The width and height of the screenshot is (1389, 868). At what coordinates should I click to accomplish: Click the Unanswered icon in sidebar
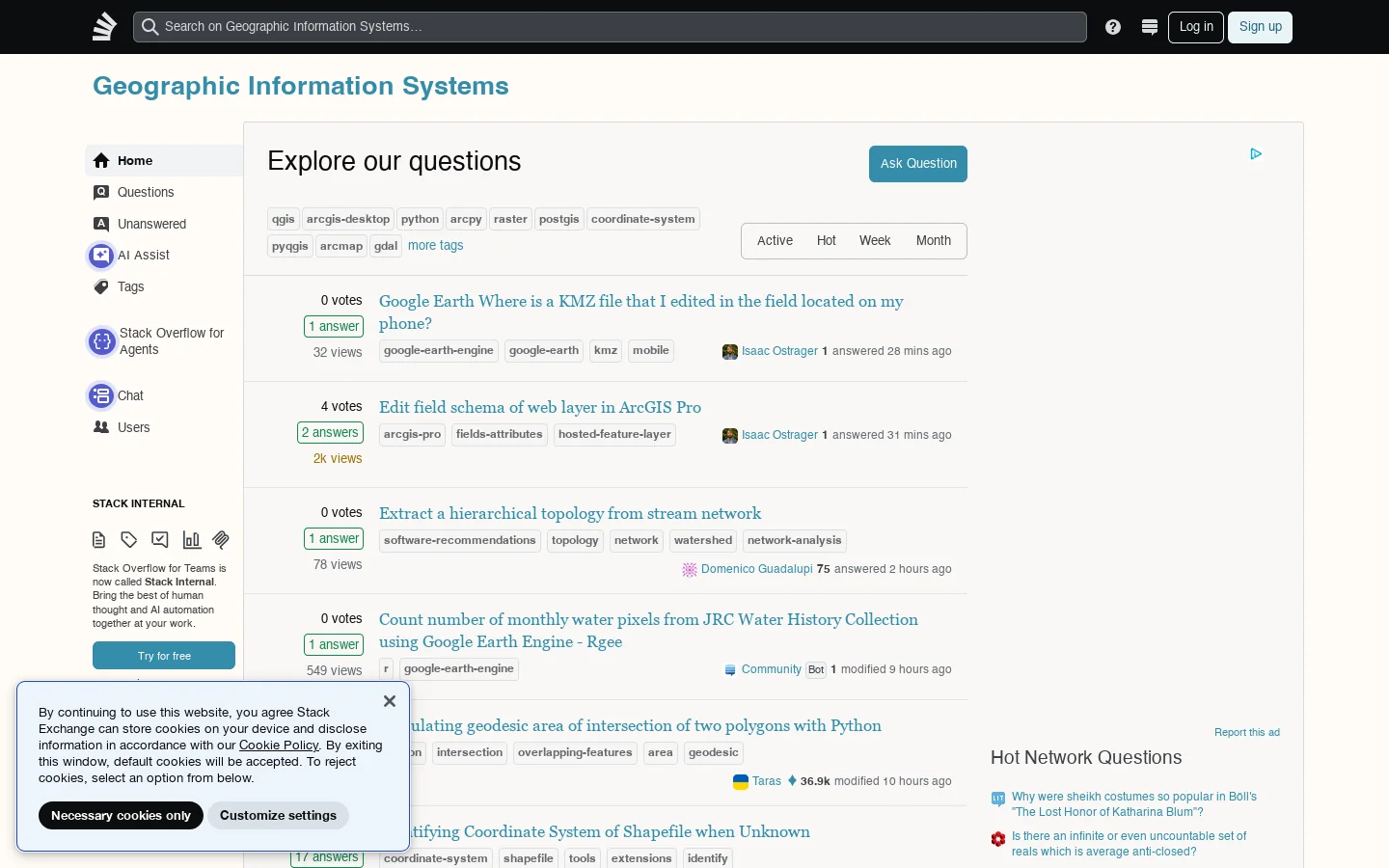pyautogui.click(x=101, y=224)
